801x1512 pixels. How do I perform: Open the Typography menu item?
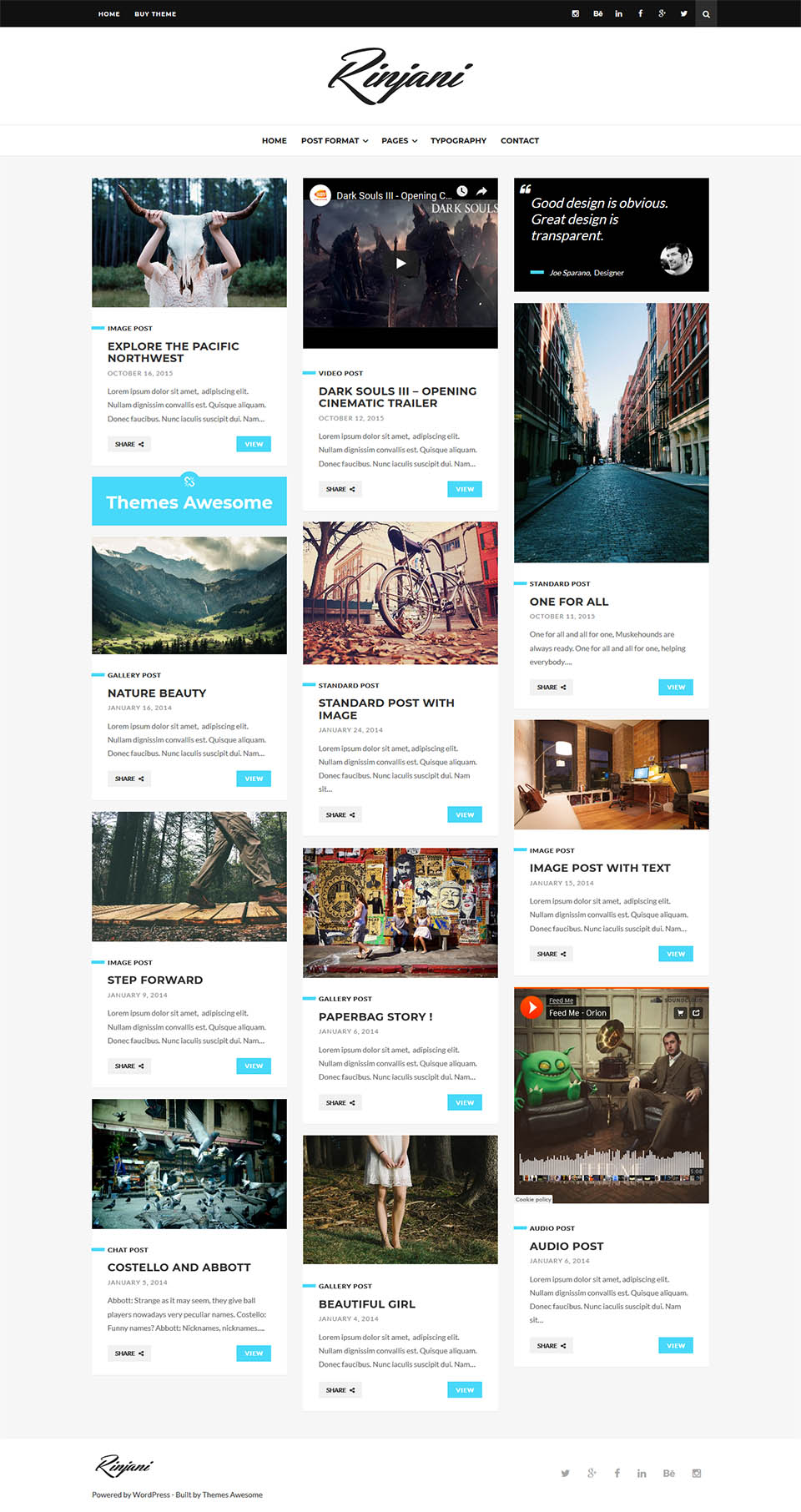[458, 140]
